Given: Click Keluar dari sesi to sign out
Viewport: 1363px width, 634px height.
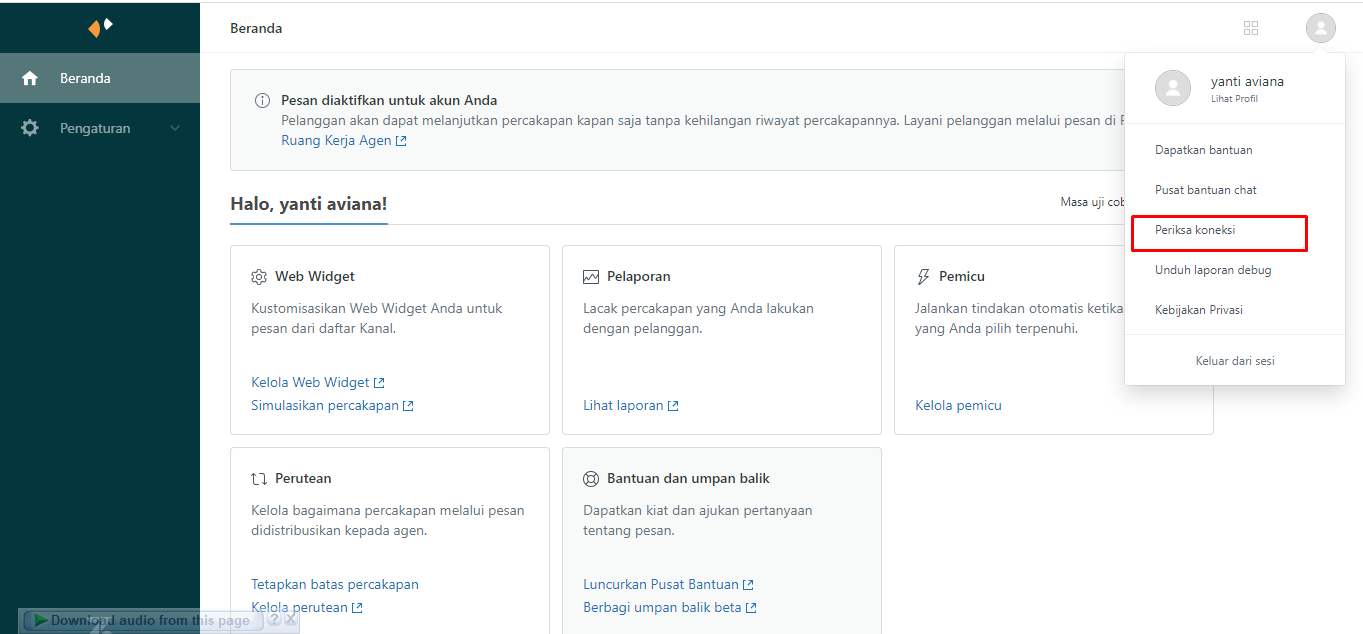Looking at the screenshot, I should (x=1234, y=361).
